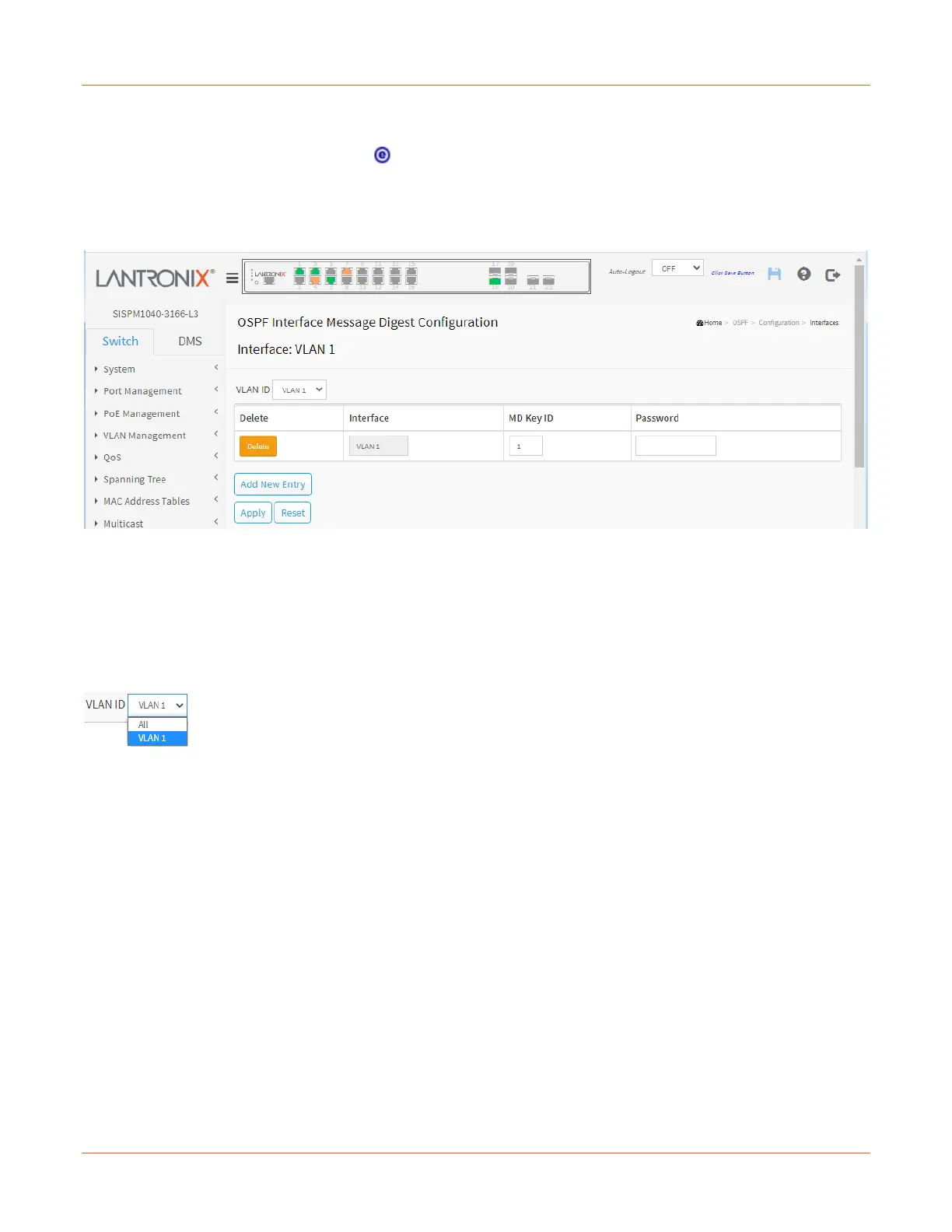Choose highlighted VLAN 1 in open list
Image resolution: width=952 pixels, height=1232 pixels.
157,738
